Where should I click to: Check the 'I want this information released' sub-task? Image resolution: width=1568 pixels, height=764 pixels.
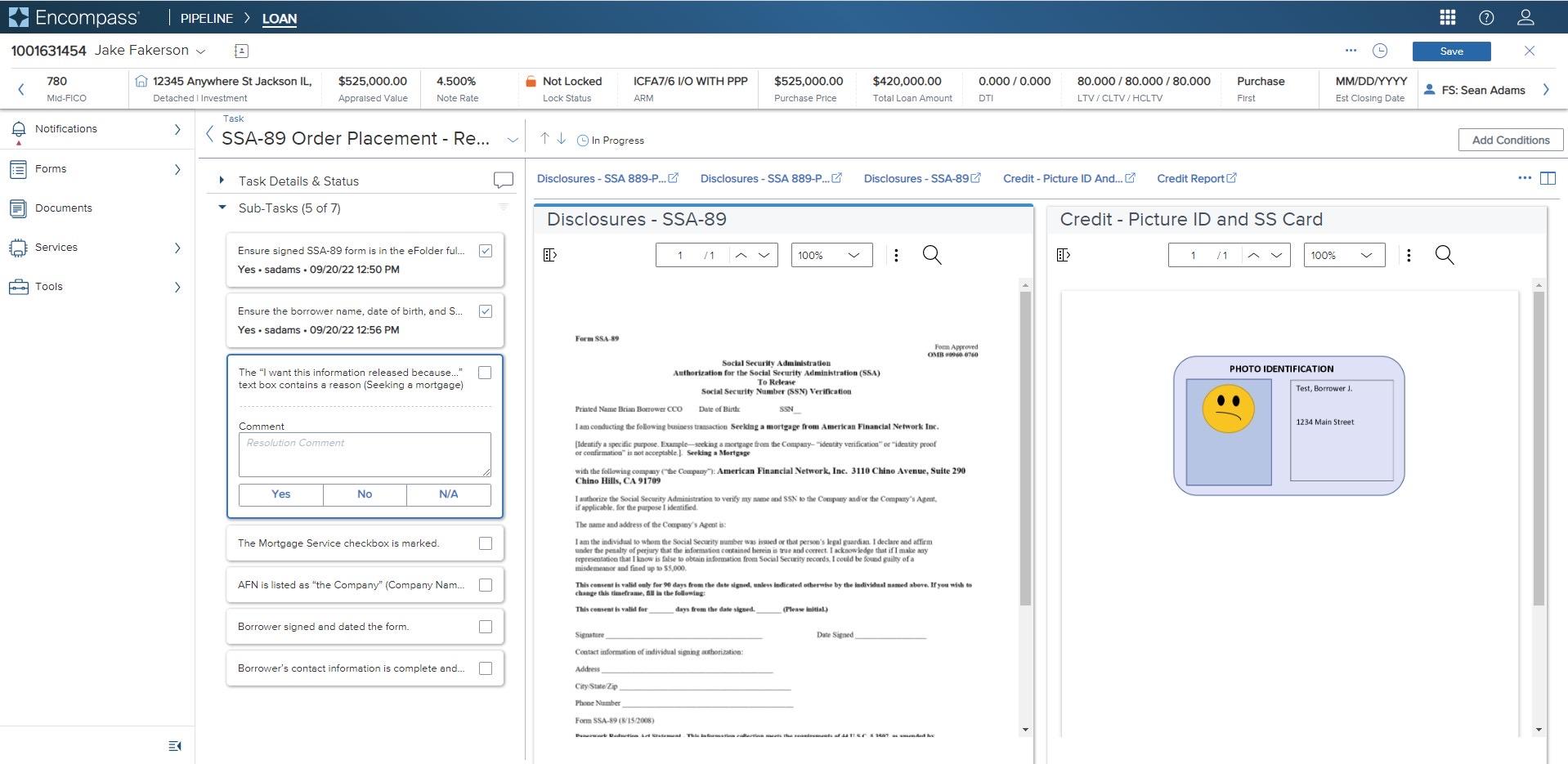coord(485,373)
